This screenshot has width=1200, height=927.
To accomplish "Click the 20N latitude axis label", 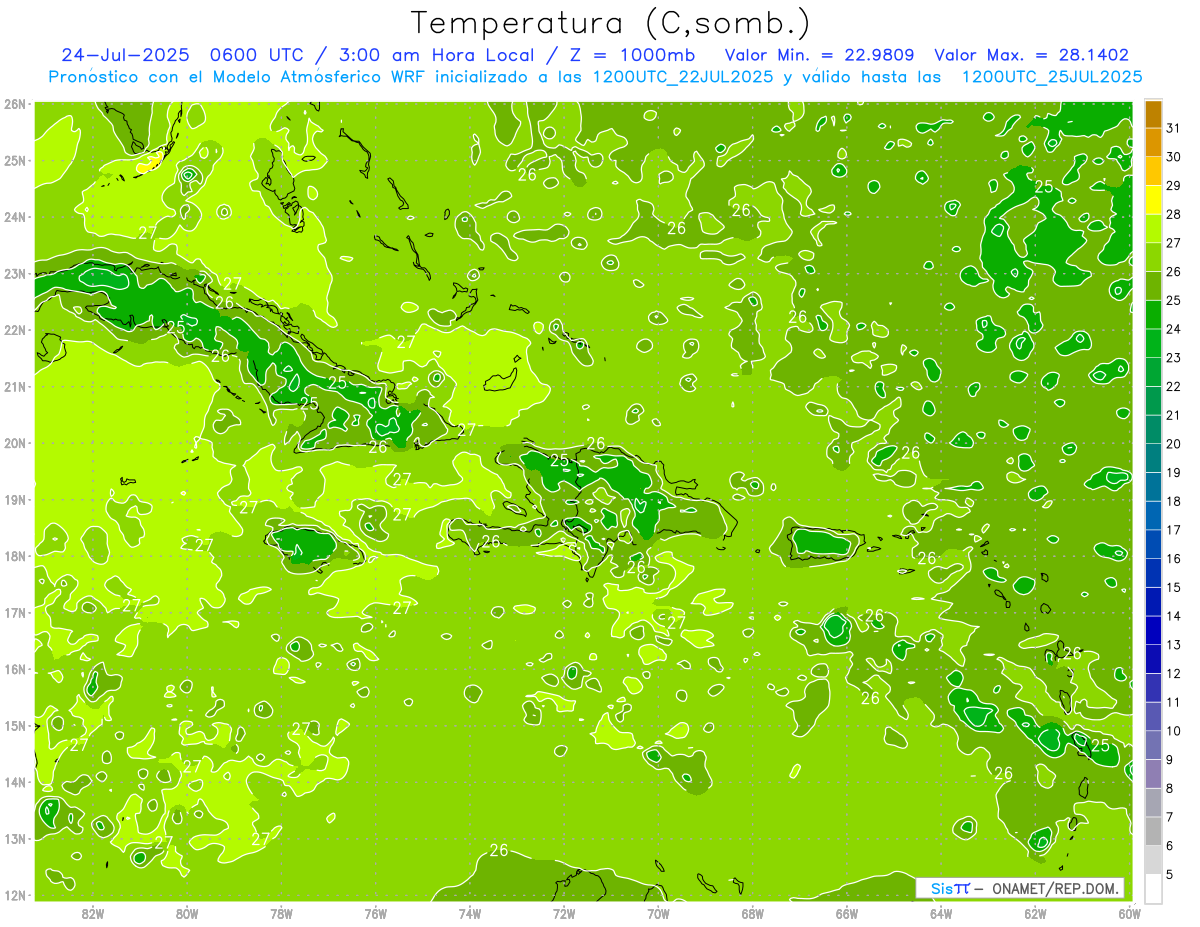I will 15,443.
